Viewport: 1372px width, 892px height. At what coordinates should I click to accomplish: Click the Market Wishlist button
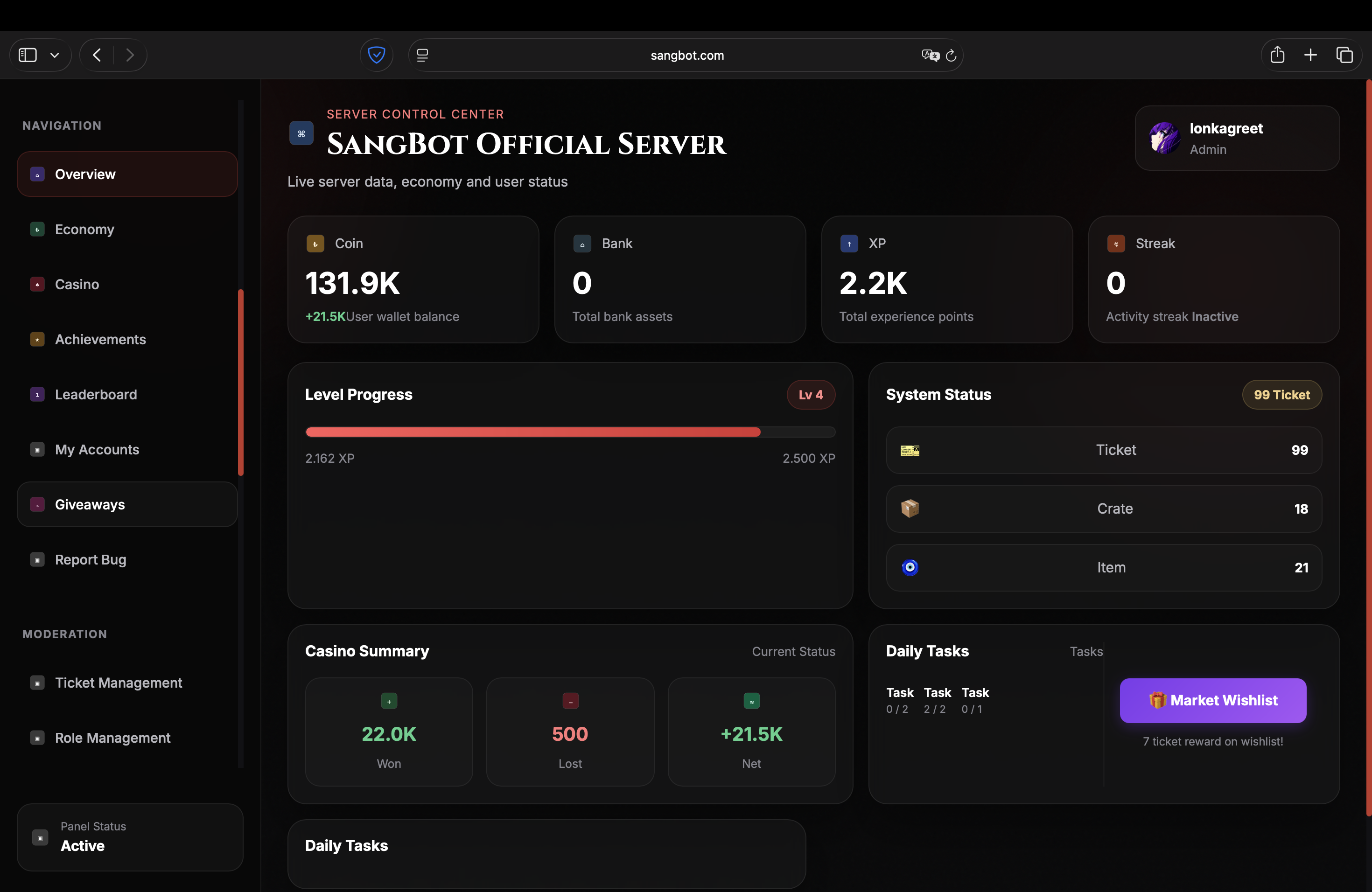point(1213,700)
